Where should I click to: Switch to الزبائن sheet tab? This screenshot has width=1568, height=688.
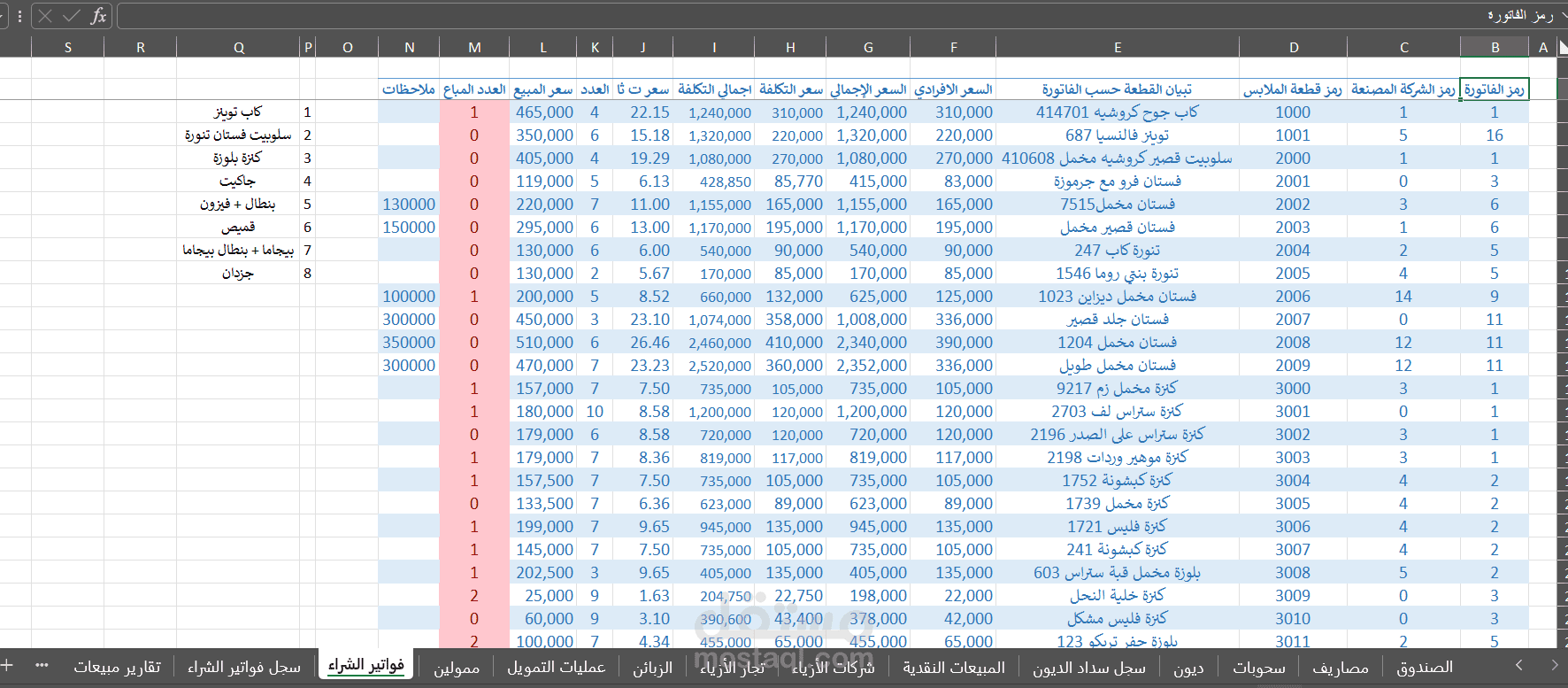click(652, 667)
